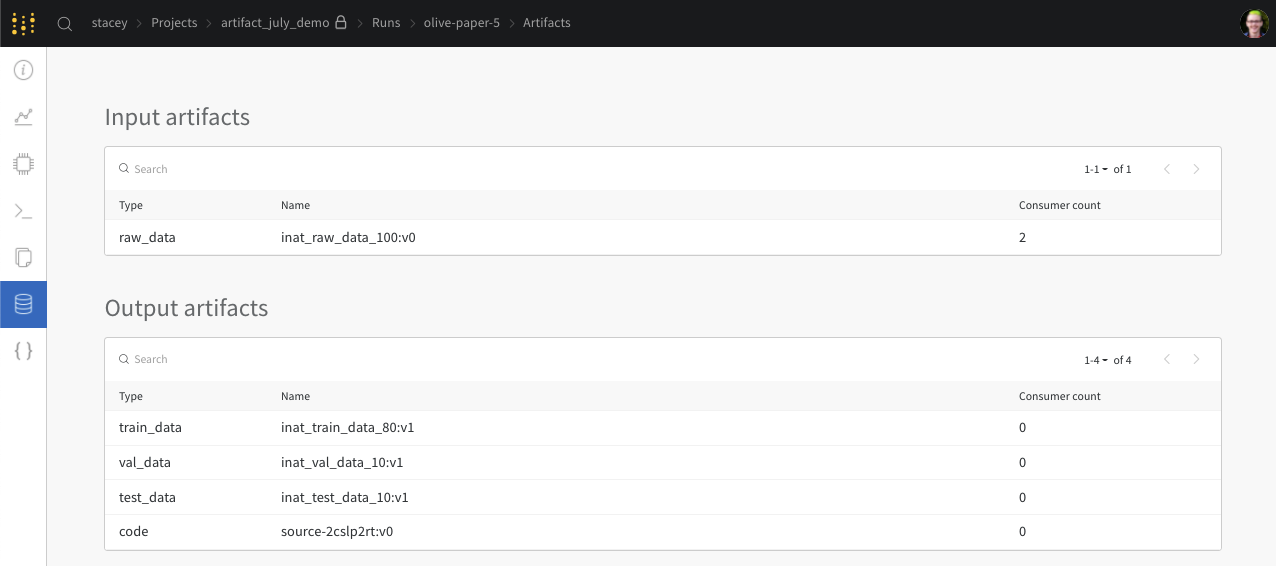Expand the 1-4 pagination dropdown for outputs
This screenshot has width=1276, height=566.
coord(1097,360)
